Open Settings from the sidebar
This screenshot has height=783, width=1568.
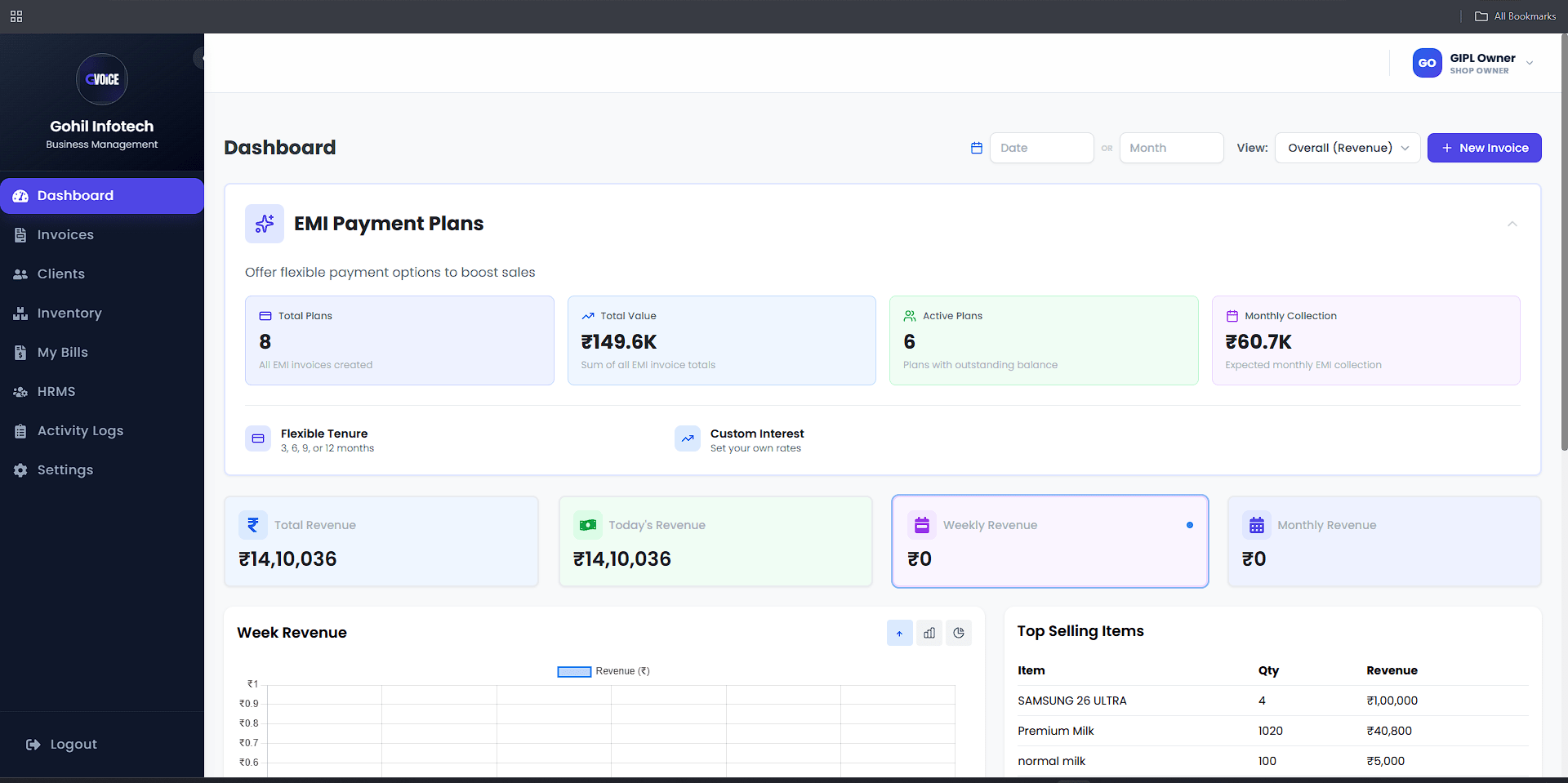(102, 470)
